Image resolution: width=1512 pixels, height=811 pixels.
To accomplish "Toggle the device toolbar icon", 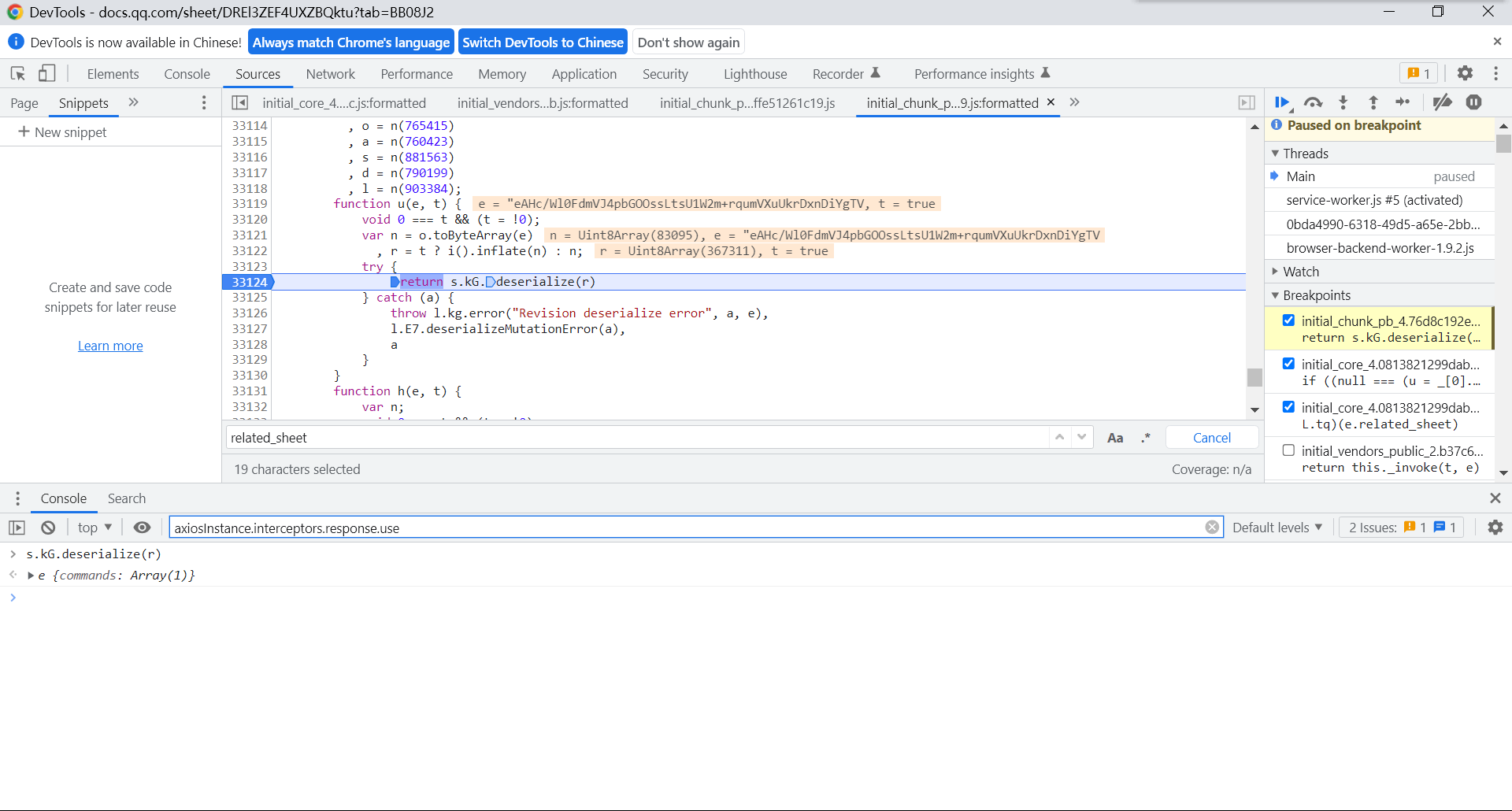I will pos(47,73).
